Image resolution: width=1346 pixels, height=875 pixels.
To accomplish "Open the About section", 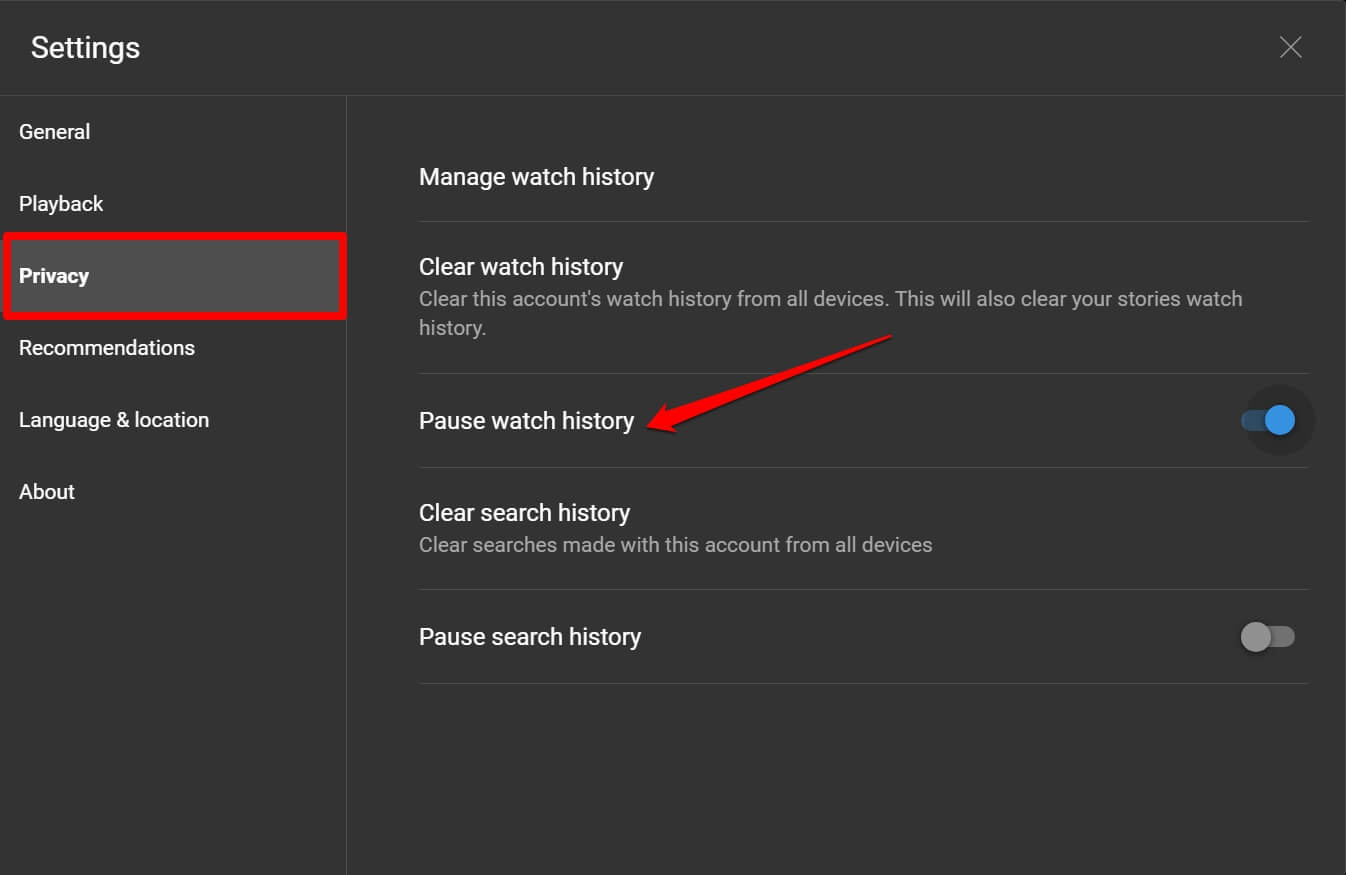I will click(x=46, y=491).
